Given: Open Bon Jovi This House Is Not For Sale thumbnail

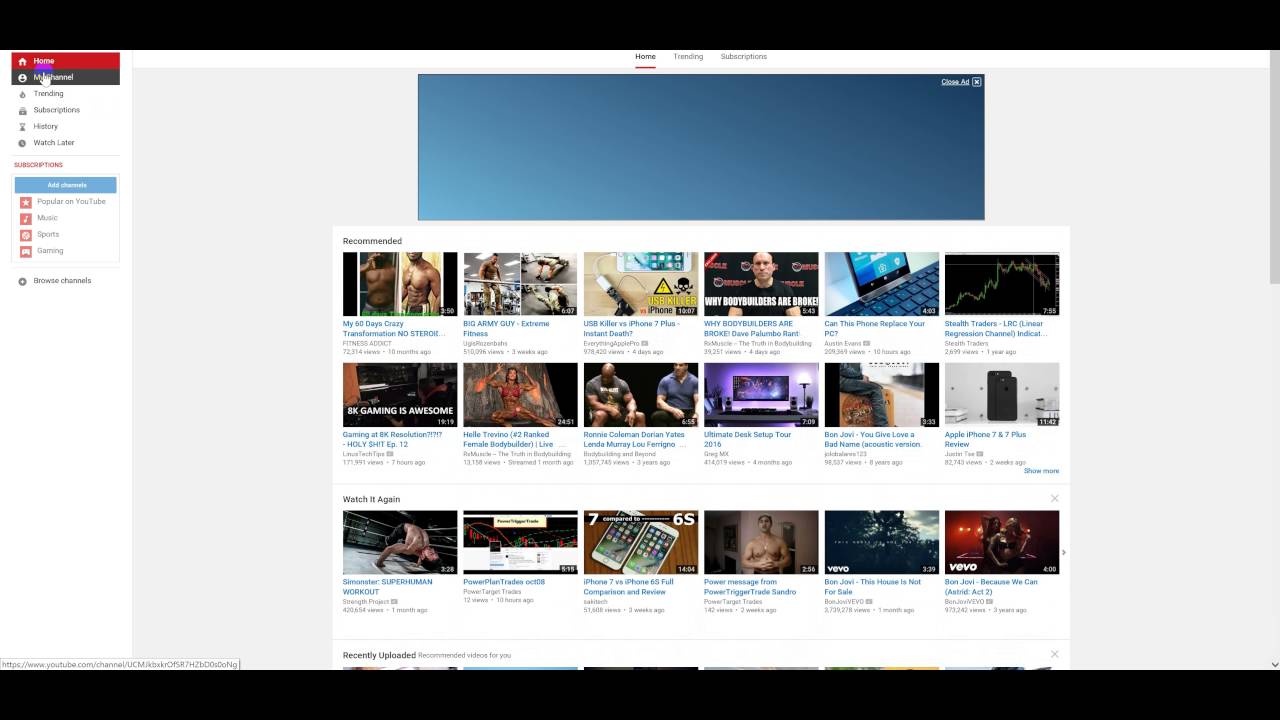Looking at the screenshot, I should tap(882, 543).
